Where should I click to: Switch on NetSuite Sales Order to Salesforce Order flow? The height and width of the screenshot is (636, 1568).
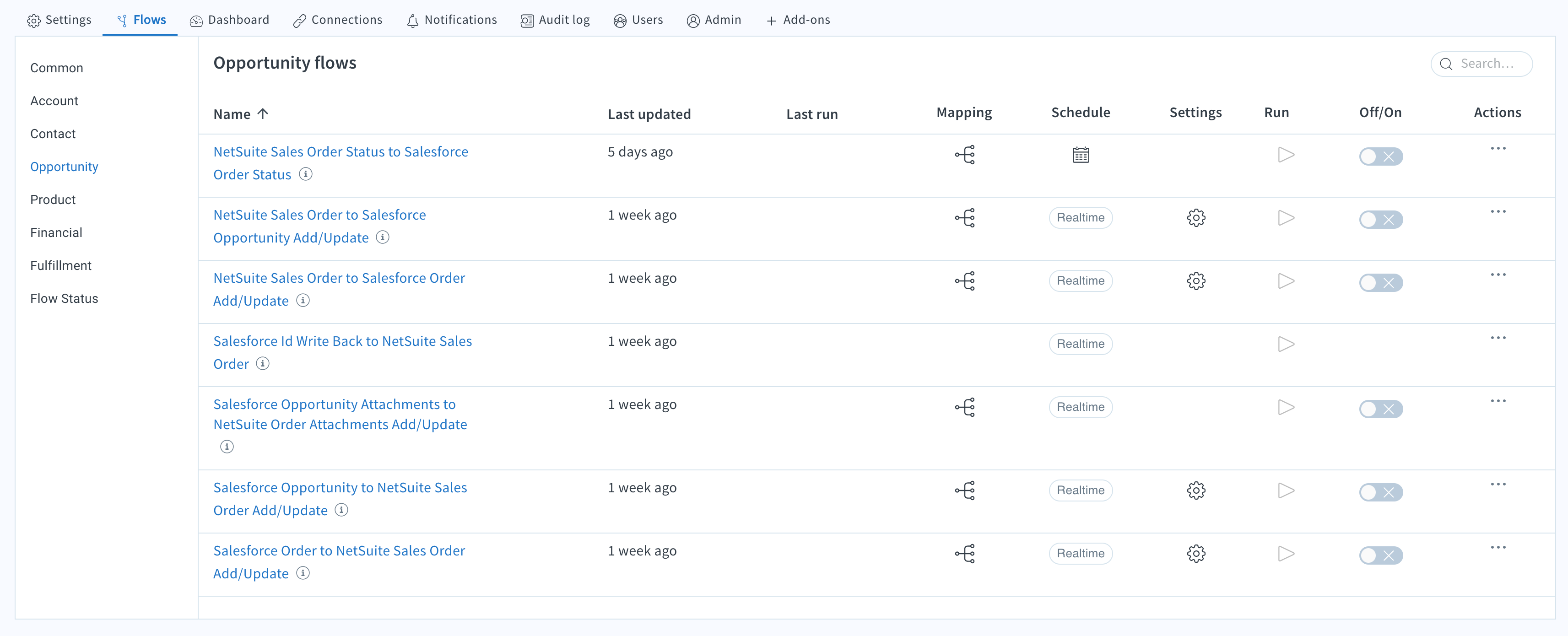(x=1380, y=283)
